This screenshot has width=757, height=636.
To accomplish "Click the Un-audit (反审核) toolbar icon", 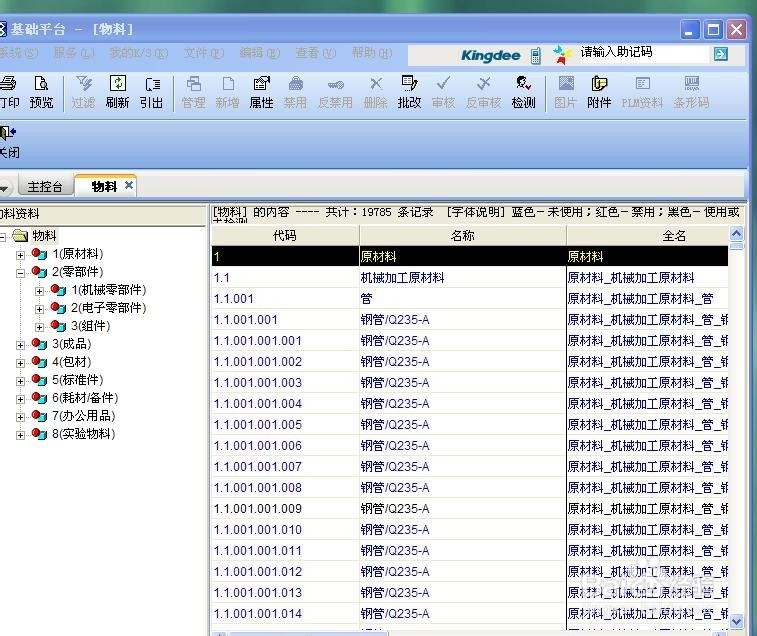I will pyautogui.click(x=483, y=92).
